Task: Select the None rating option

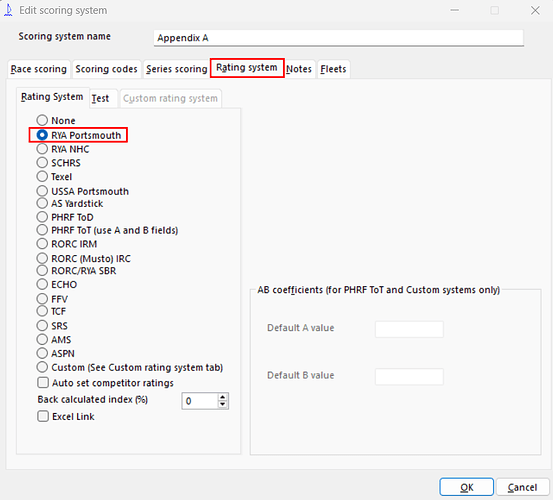Action: point(42,120)
